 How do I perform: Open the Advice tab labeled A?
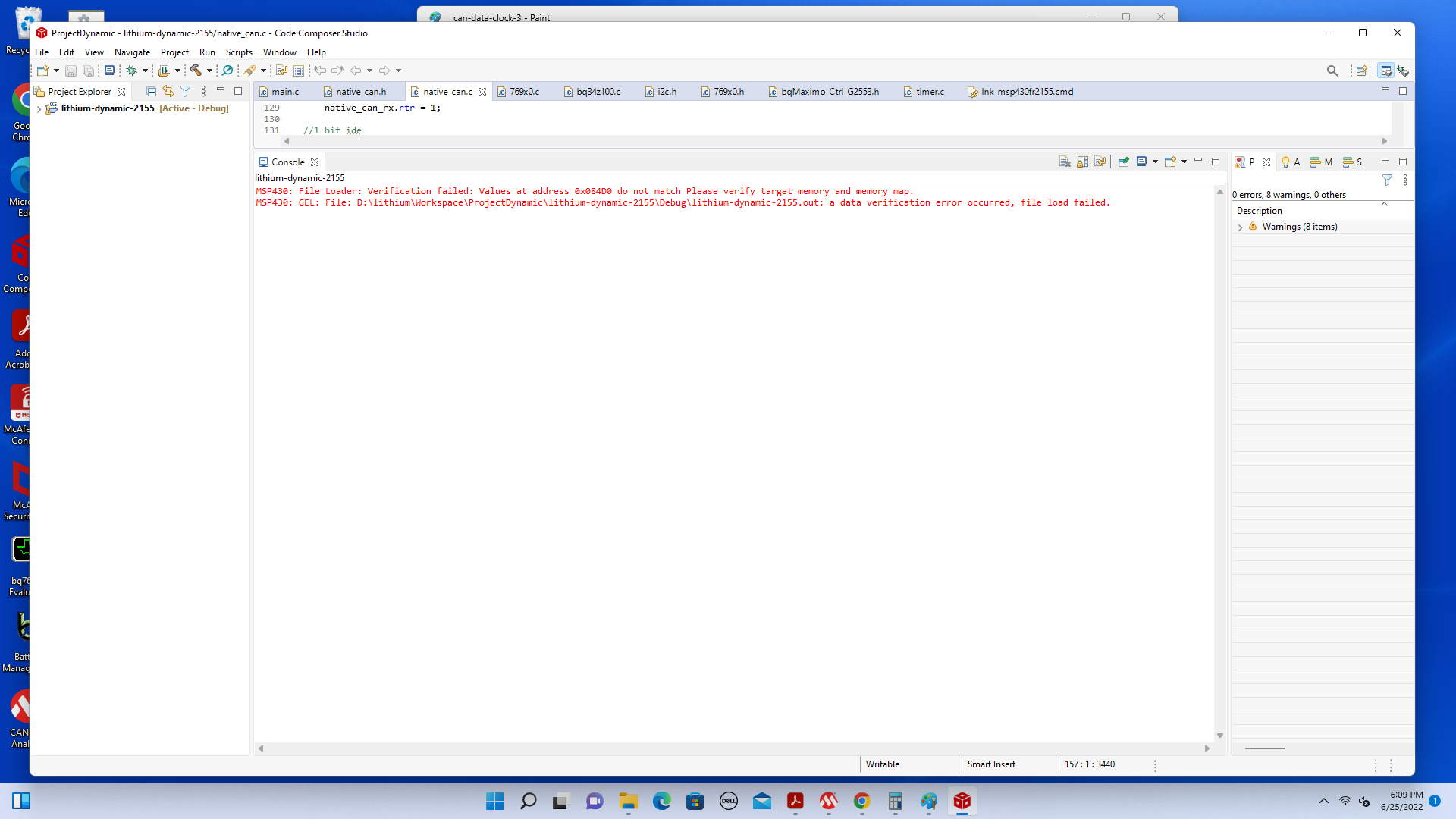[1291, 162]
